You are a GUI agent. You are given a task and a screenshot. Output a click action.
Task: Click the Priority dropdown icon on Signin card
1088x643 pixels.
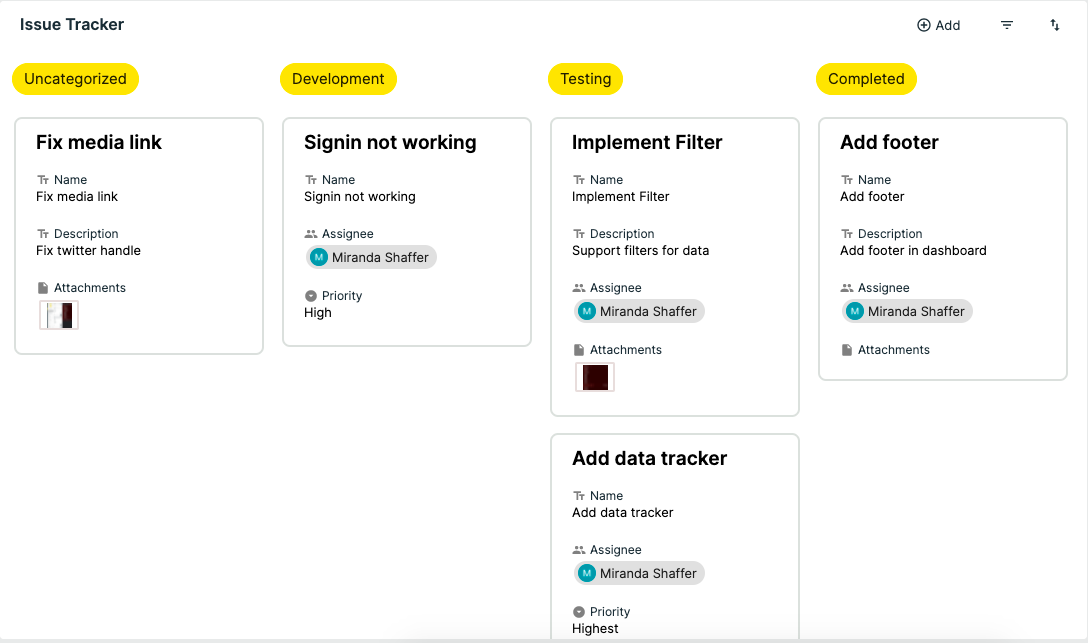pos(311,296)
